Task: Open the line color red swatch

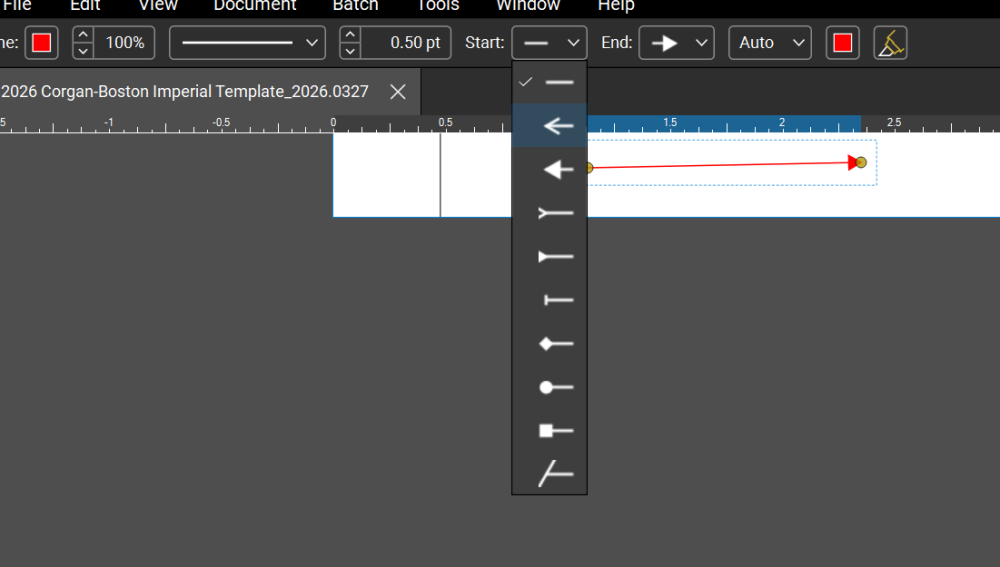Action: [41, 43]
